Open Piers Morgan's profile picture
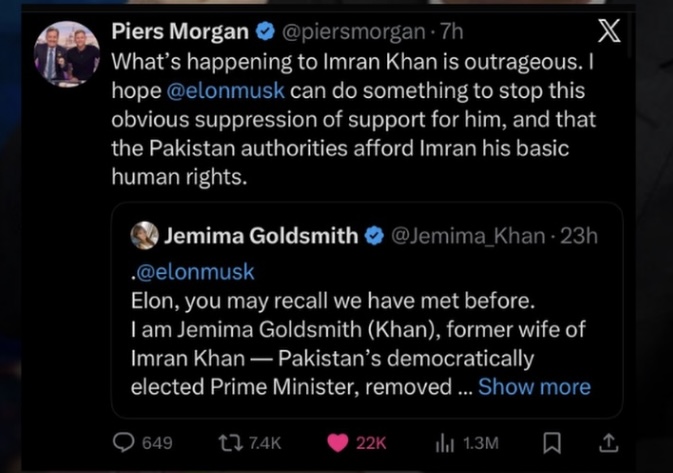 [66, 54]
